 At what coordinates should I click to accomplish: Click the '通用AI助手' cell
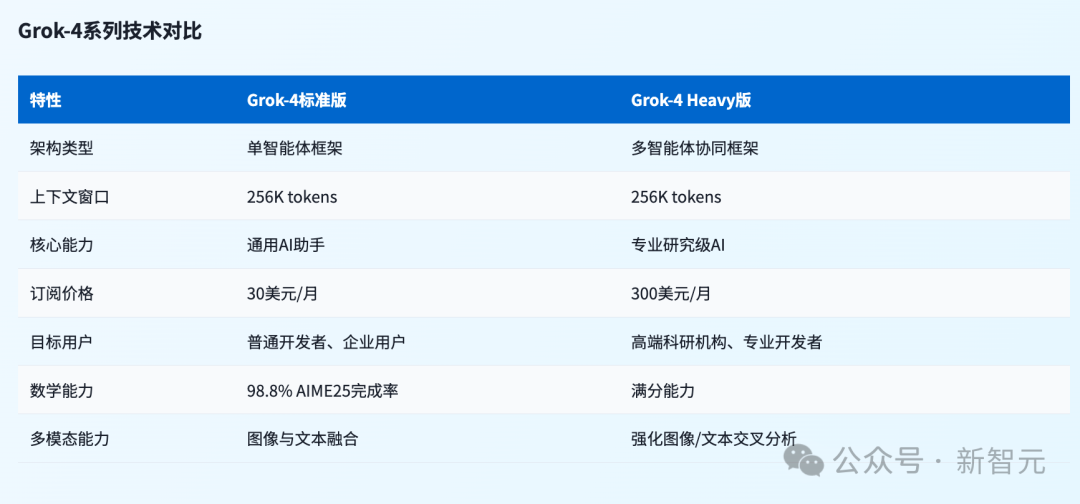click(x=285, y=245)
